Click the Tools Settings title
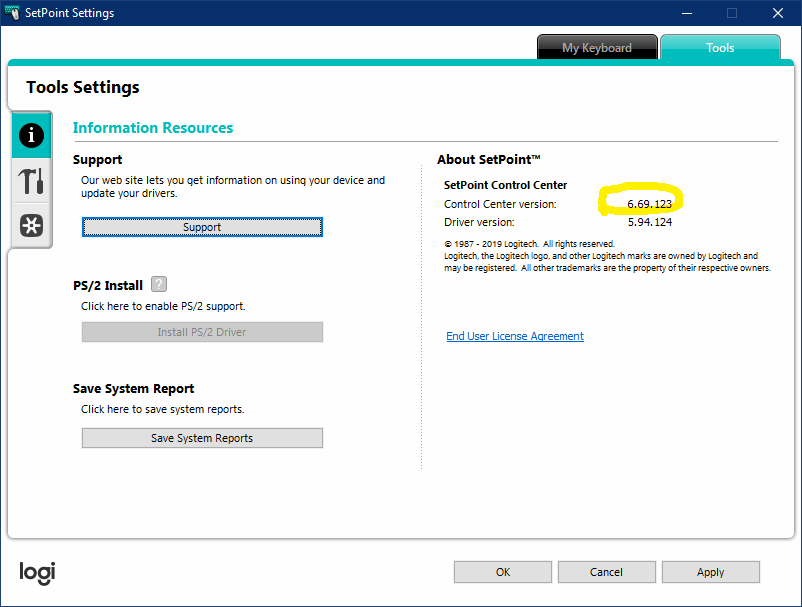Viewport: 802px width, 607px height. click(x=83, y=87)
